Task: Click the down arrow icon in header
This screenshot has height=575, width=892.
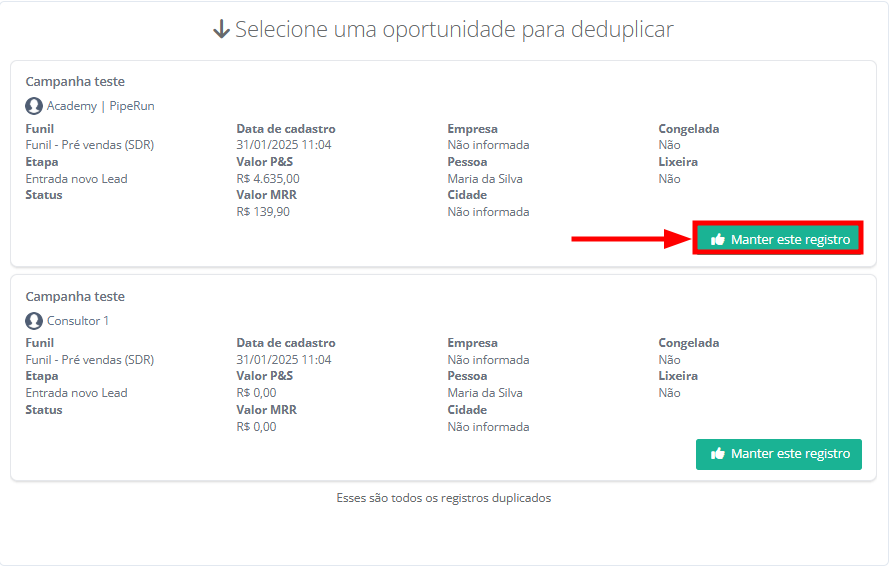Action: pyautogui.click(x=222, y=30)
